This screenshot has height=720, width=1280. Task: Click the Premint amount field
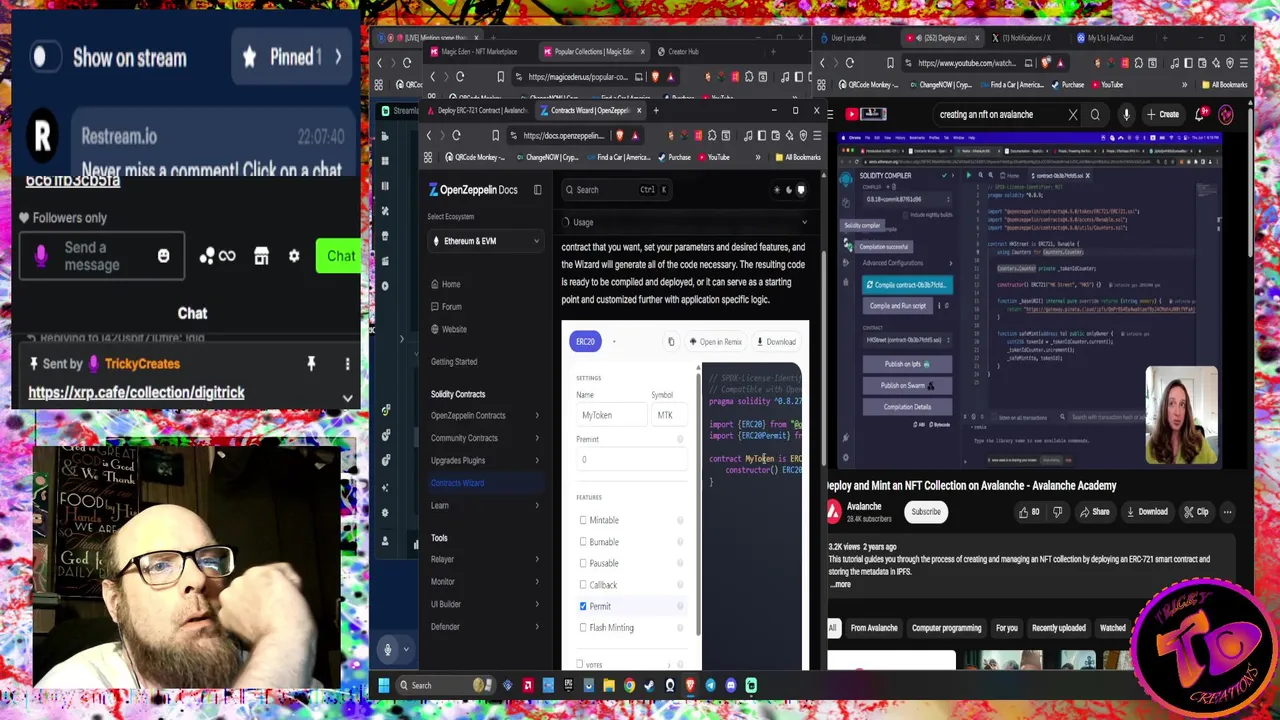tap(630, 460)
